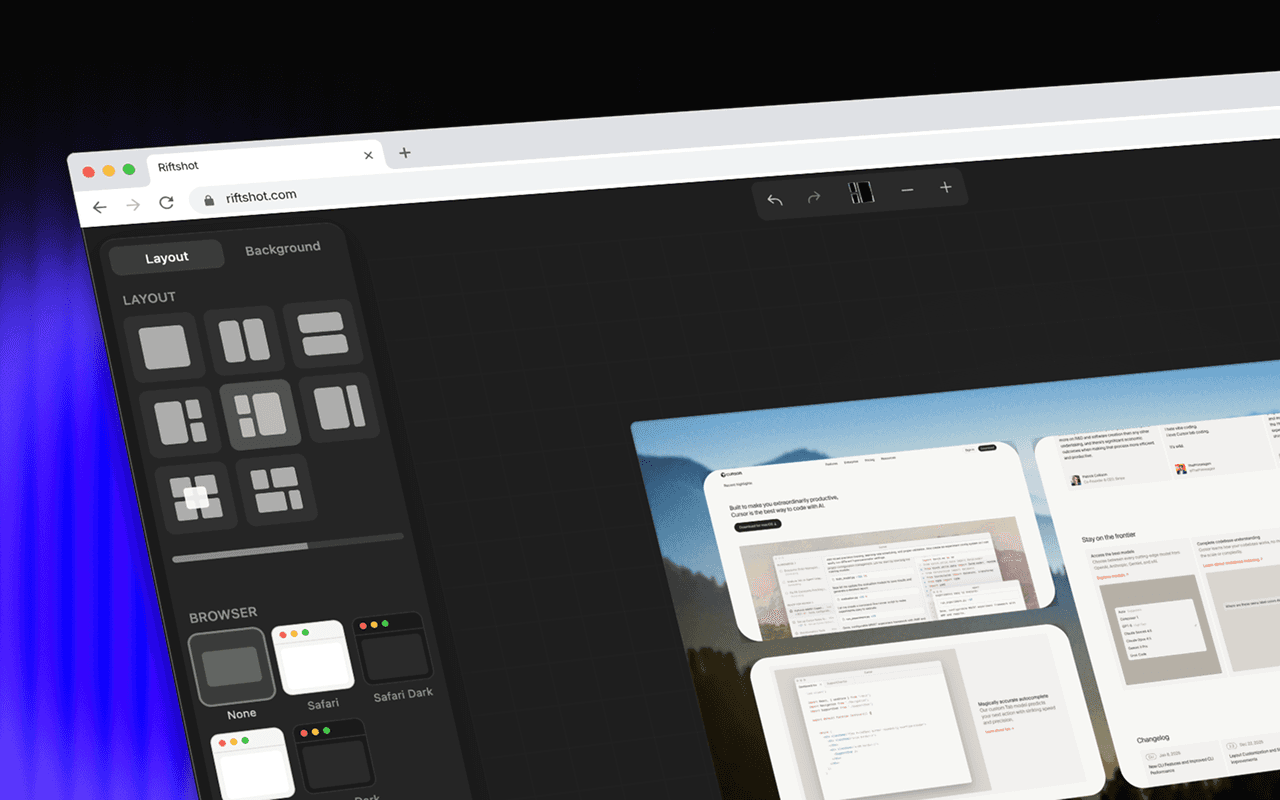Screen dimensions: 1280x800
Task: Click the browser back navigation arrow
Action: click(99, 206)
